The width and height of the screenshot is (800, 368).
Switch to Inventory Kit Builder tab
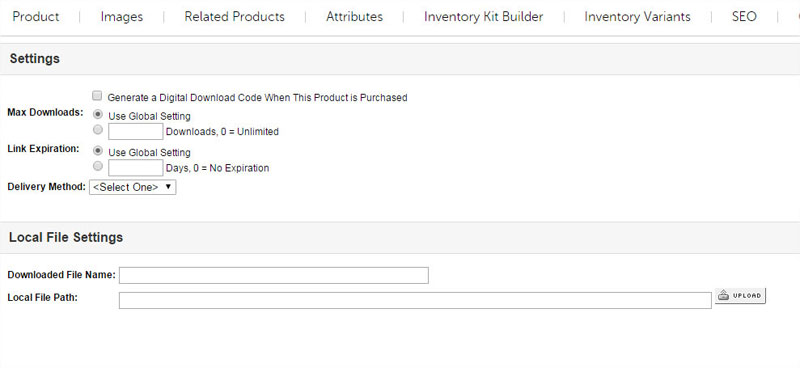point(483,17)
